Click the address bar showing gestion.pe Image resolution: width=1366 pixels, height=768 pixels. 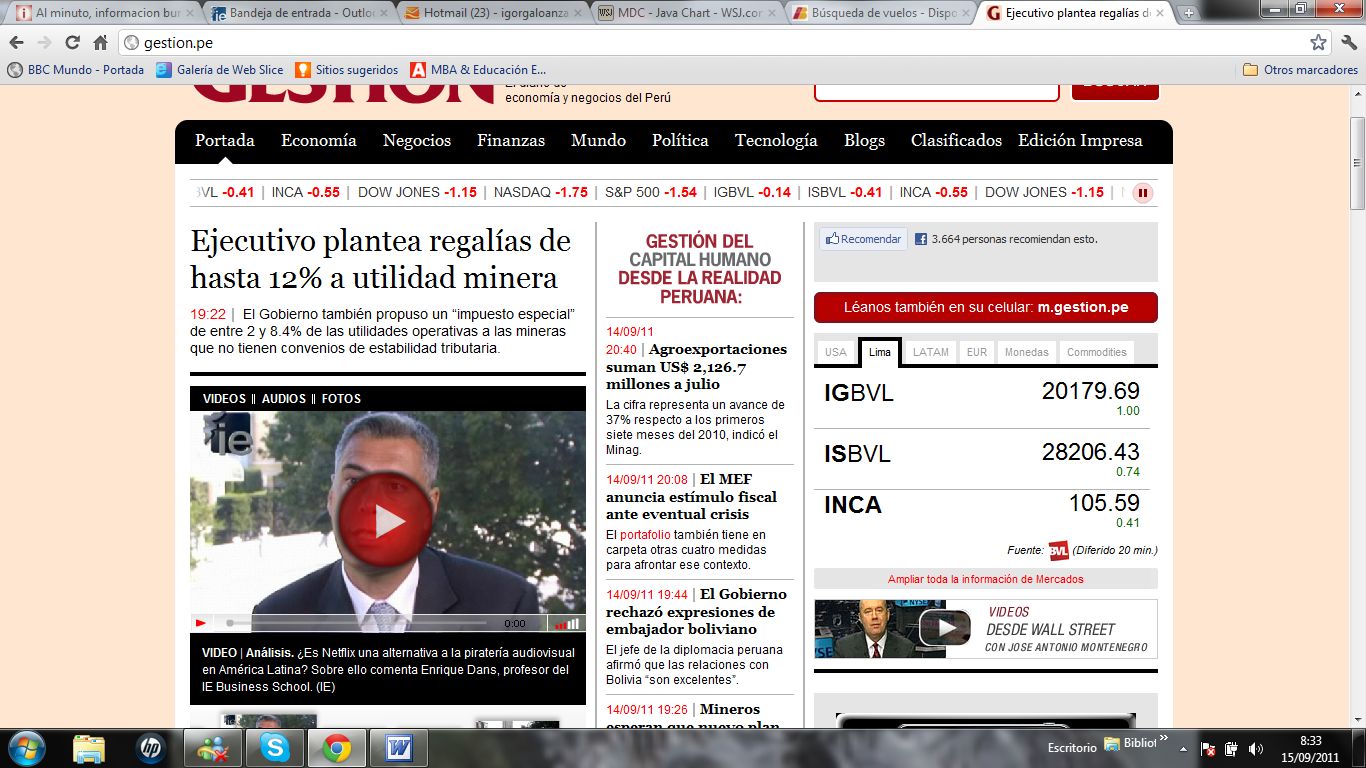[x=700, y=43]
